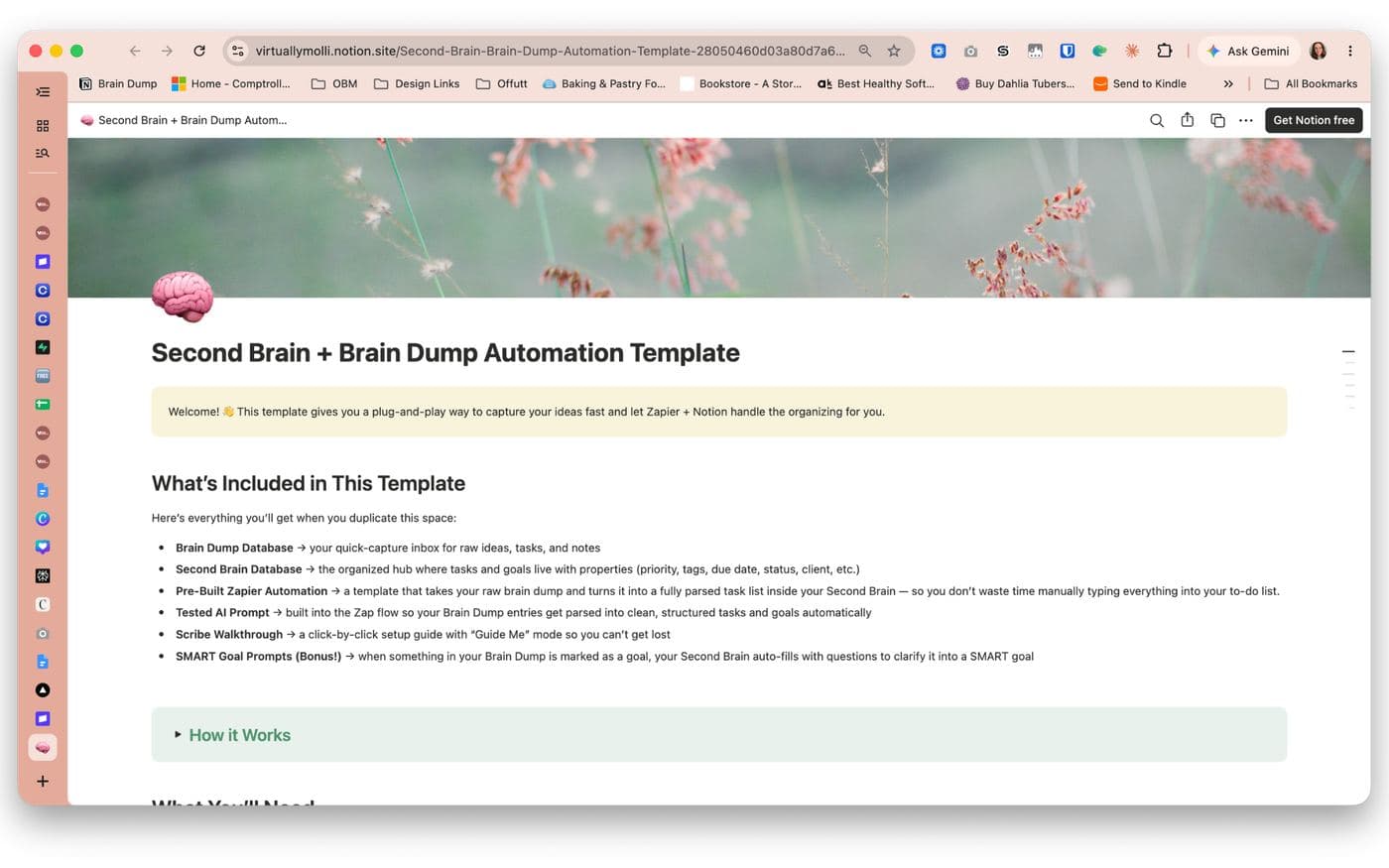This screenshot has width=1389, height=868.
Task: Click the Ask Gemini button
Action: tap(1248, 51)
